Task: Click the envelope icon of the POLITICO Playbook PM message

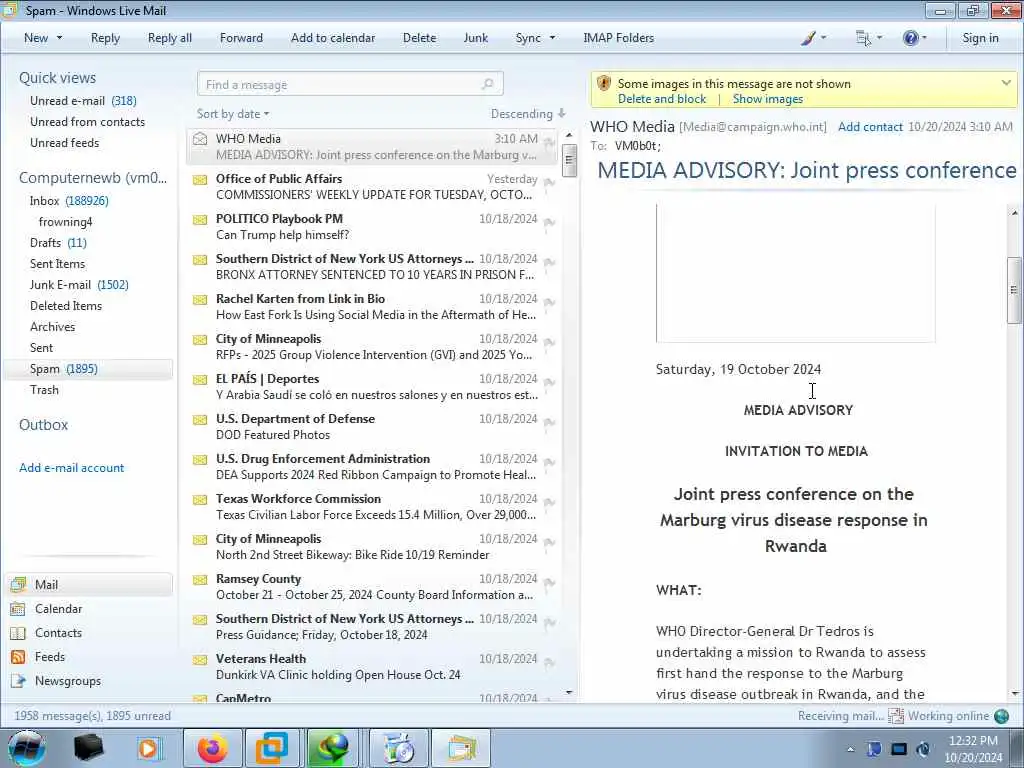Action: pyautogui.click(x=200, y=219)
